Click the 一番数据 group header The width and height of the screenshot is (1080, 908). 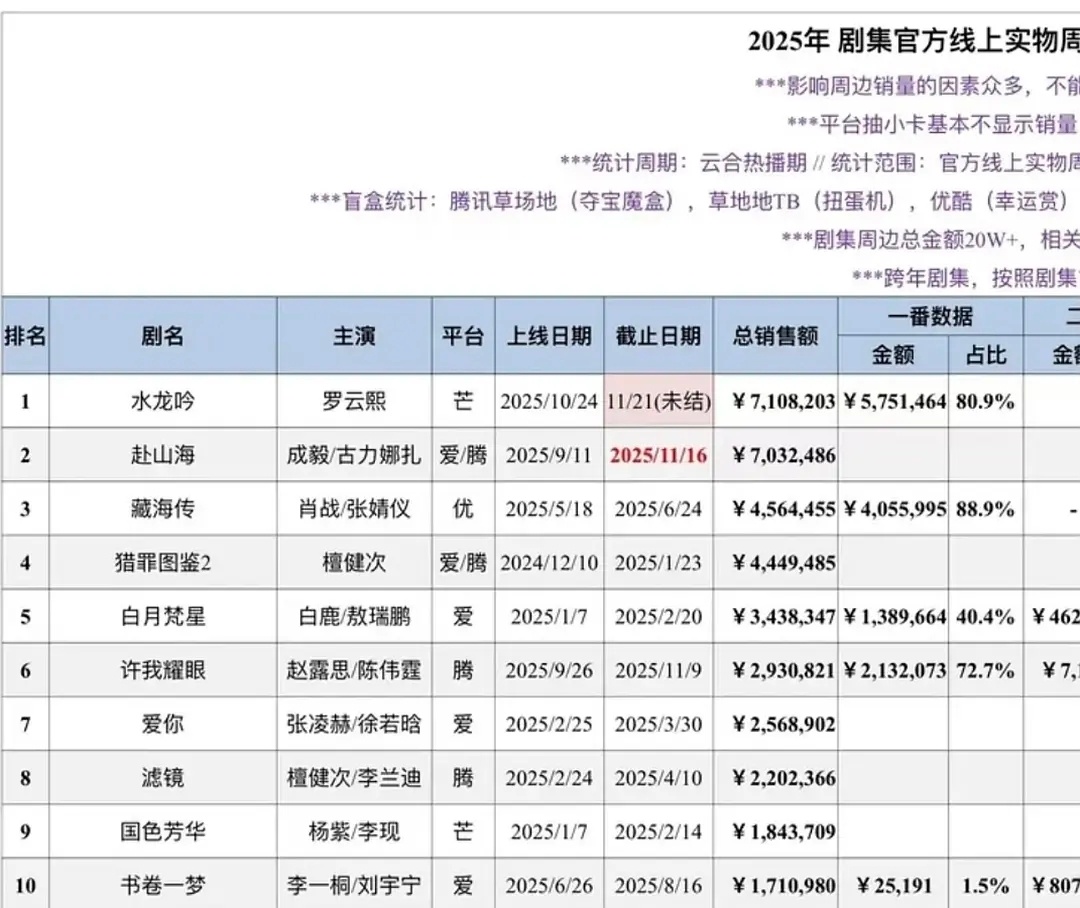(931, 317)
